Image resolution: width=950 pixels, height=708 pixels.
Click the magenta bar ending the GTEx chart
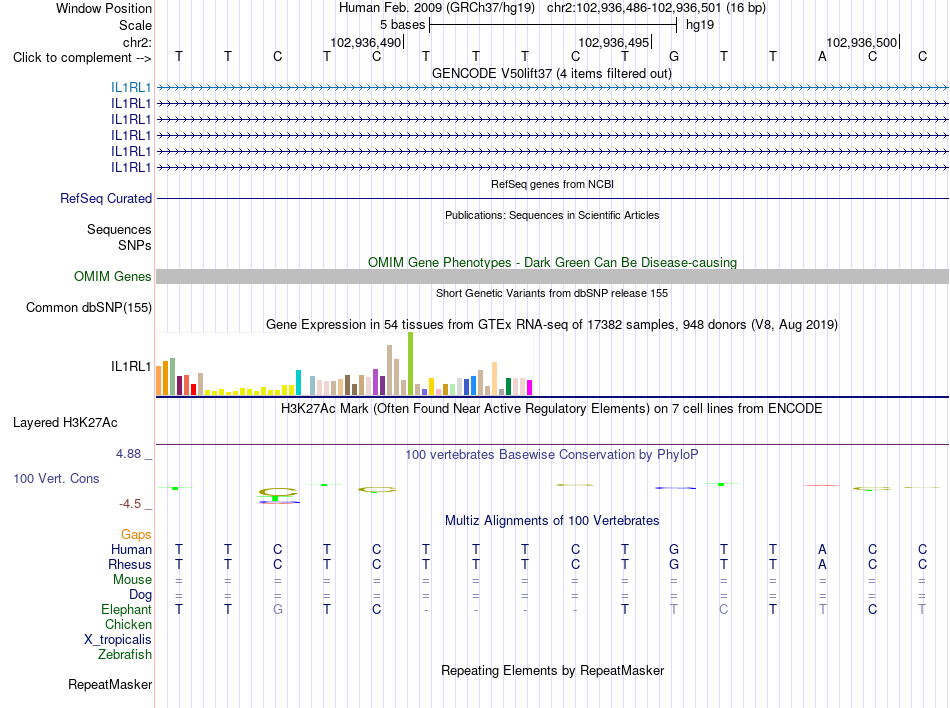529,387
